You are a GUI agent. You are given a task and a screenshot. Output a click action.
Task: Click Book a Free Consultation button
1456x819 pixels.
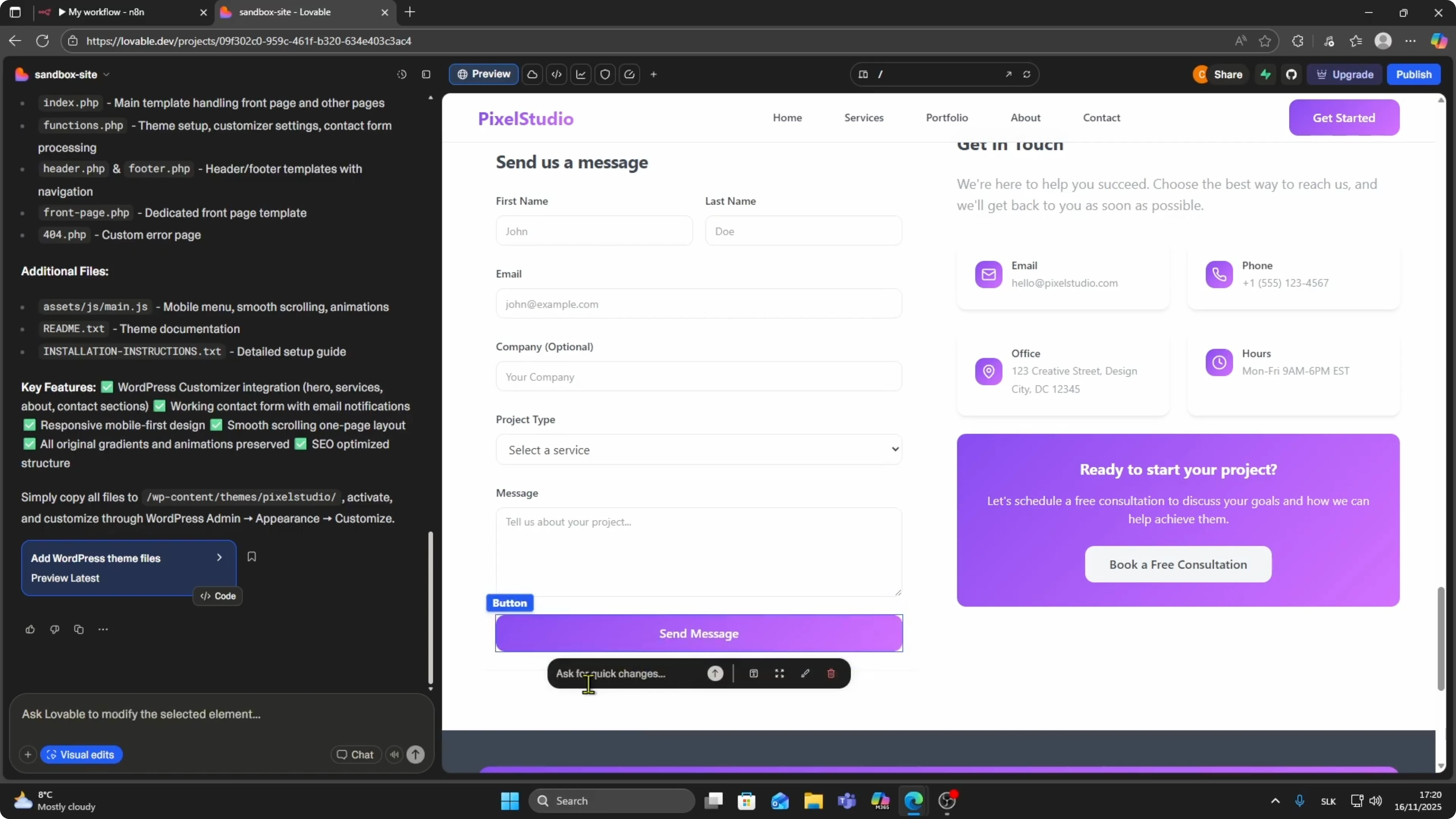click(x=1178, y=564)
